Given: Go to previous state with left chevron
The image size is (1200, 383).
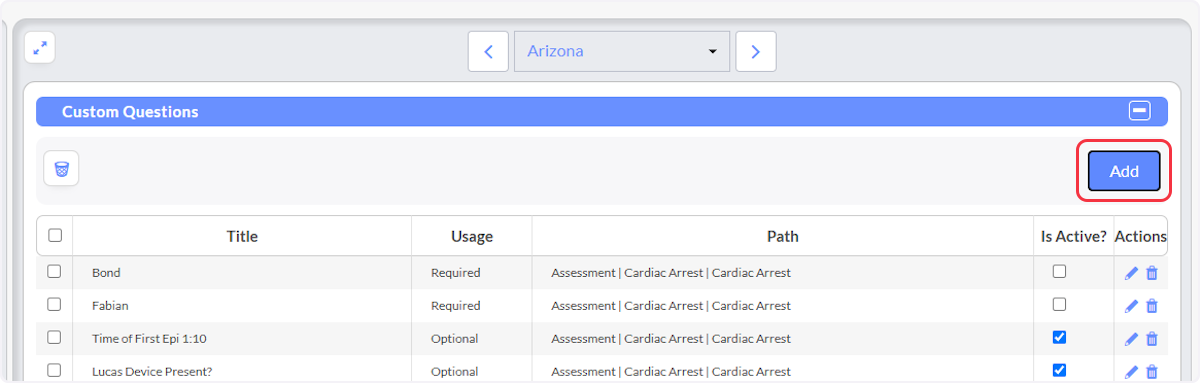Looking at the screenshot, I should click(x=488, y=51).
